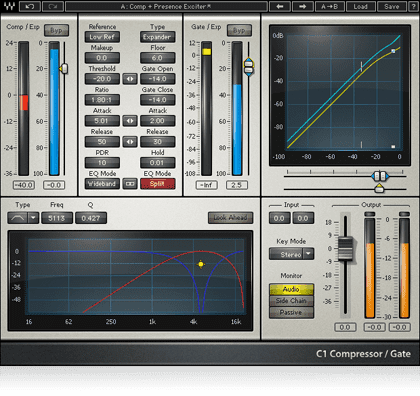This screenshot has width=420, height=396.
Task: Toggle the Comp/Exp Byp bypass button
Action: coord(56,31)
